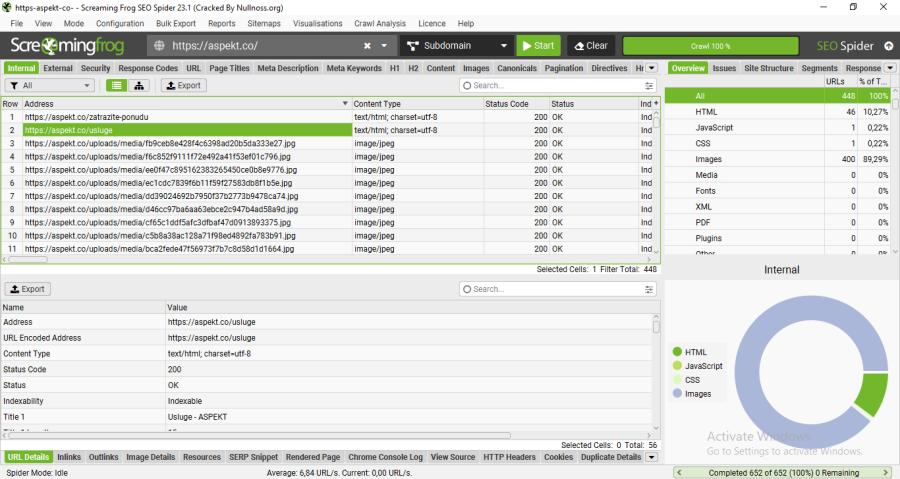Image resolution: width=900 pixels, height=479 pixels.
Task: Click the SEO Spider upload arrow icon
Action: [889, 46]
